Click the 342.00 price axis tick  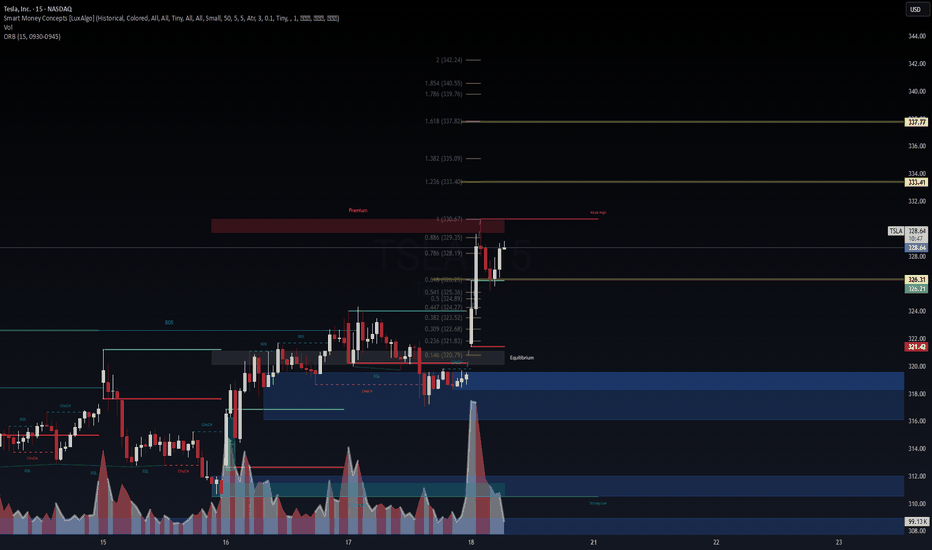(x=917, y=64)
